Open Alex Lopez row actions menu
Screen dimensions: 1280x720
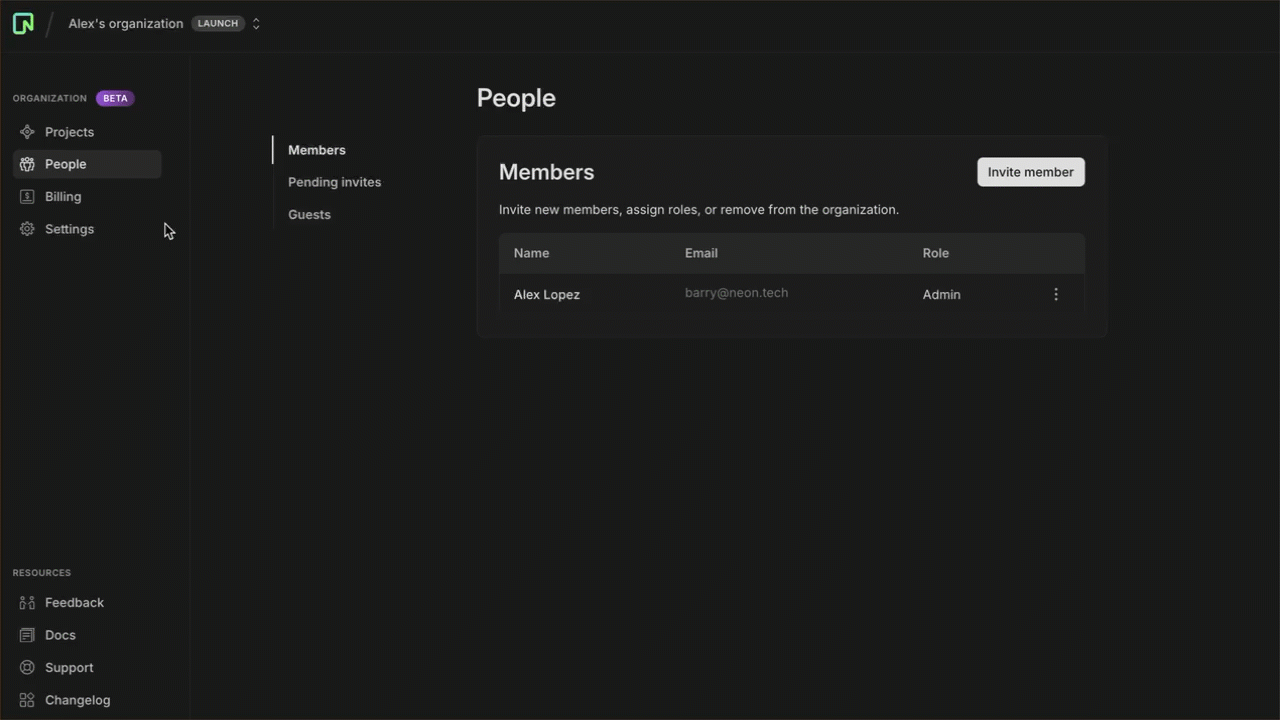click(1055, 294)
